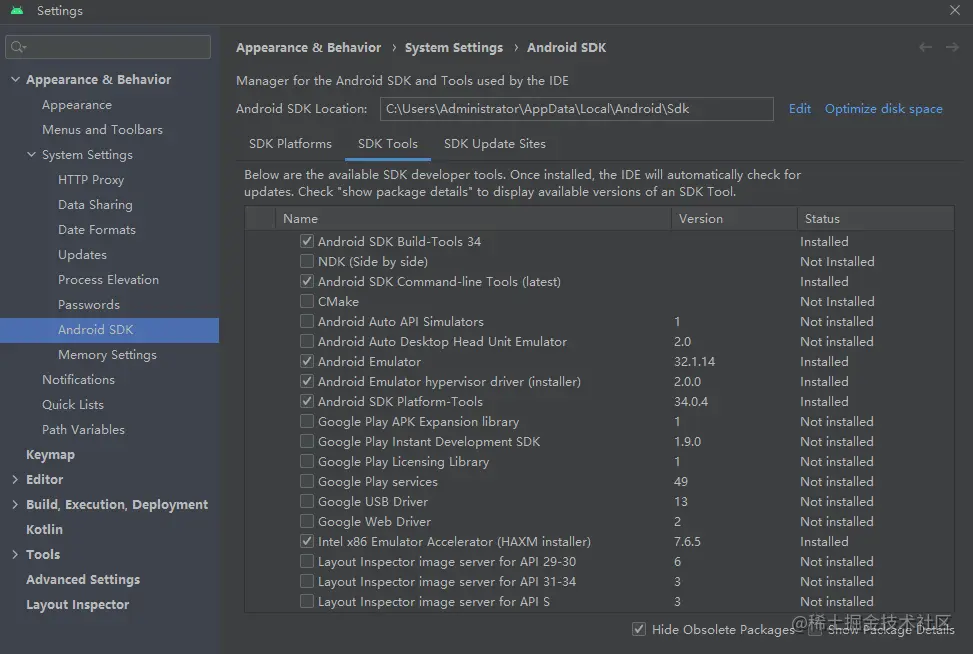This screenshot has height=654, width=973.
Task: Check Google Play Licensing Library
Action: click(307, 461)
